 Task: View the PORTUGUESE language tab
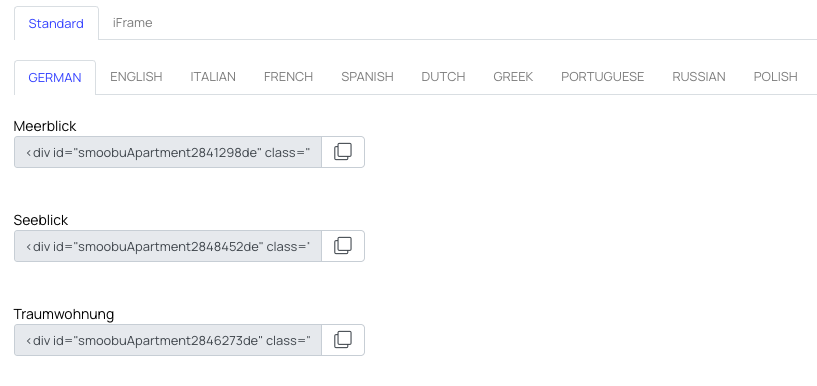pyautogui.click(x=602, y=77)
